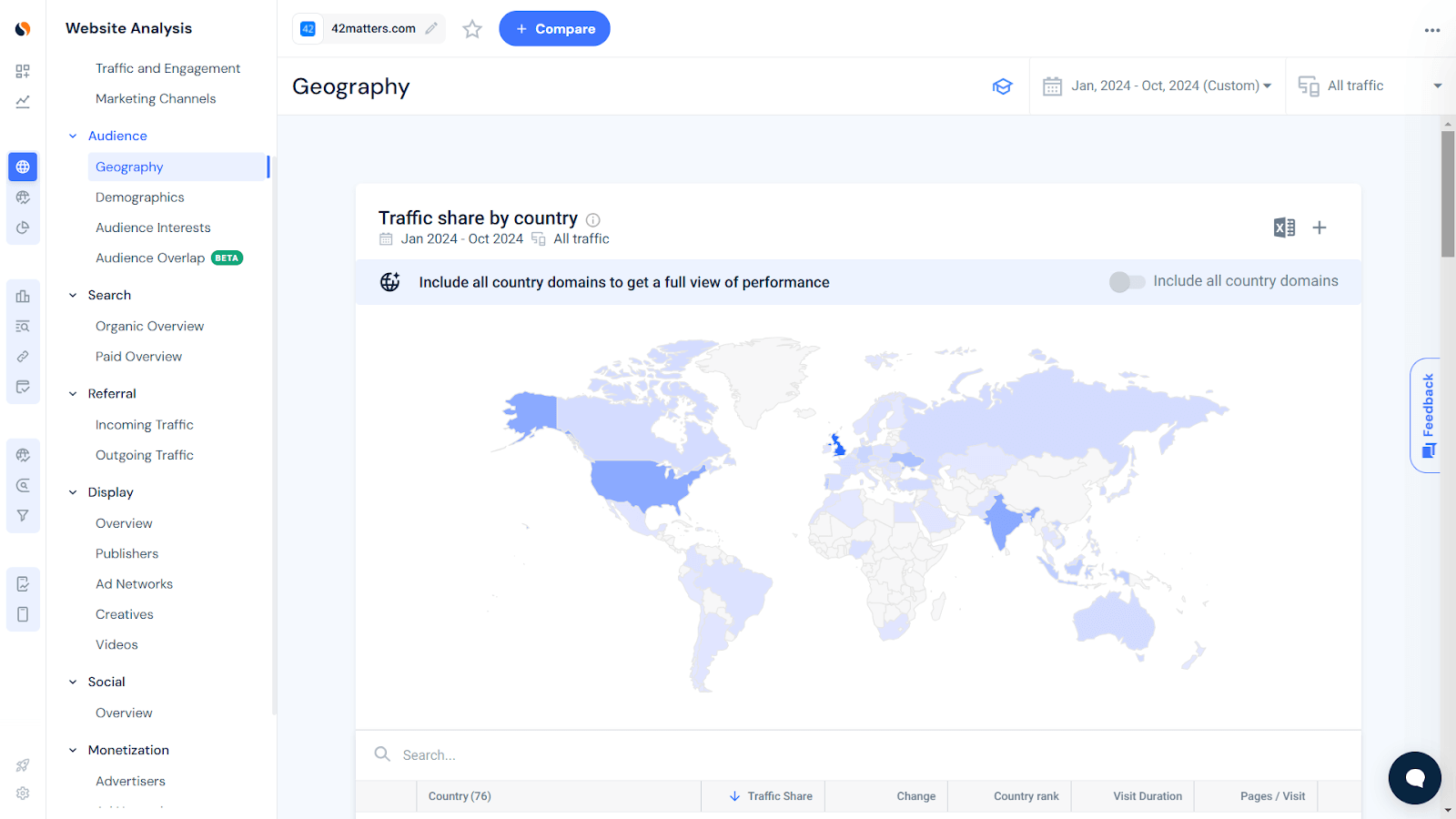This screenshot has width=1456, height=819.
Task: Click the star to favorite 42matters.com
Action: tap(471, 28)
